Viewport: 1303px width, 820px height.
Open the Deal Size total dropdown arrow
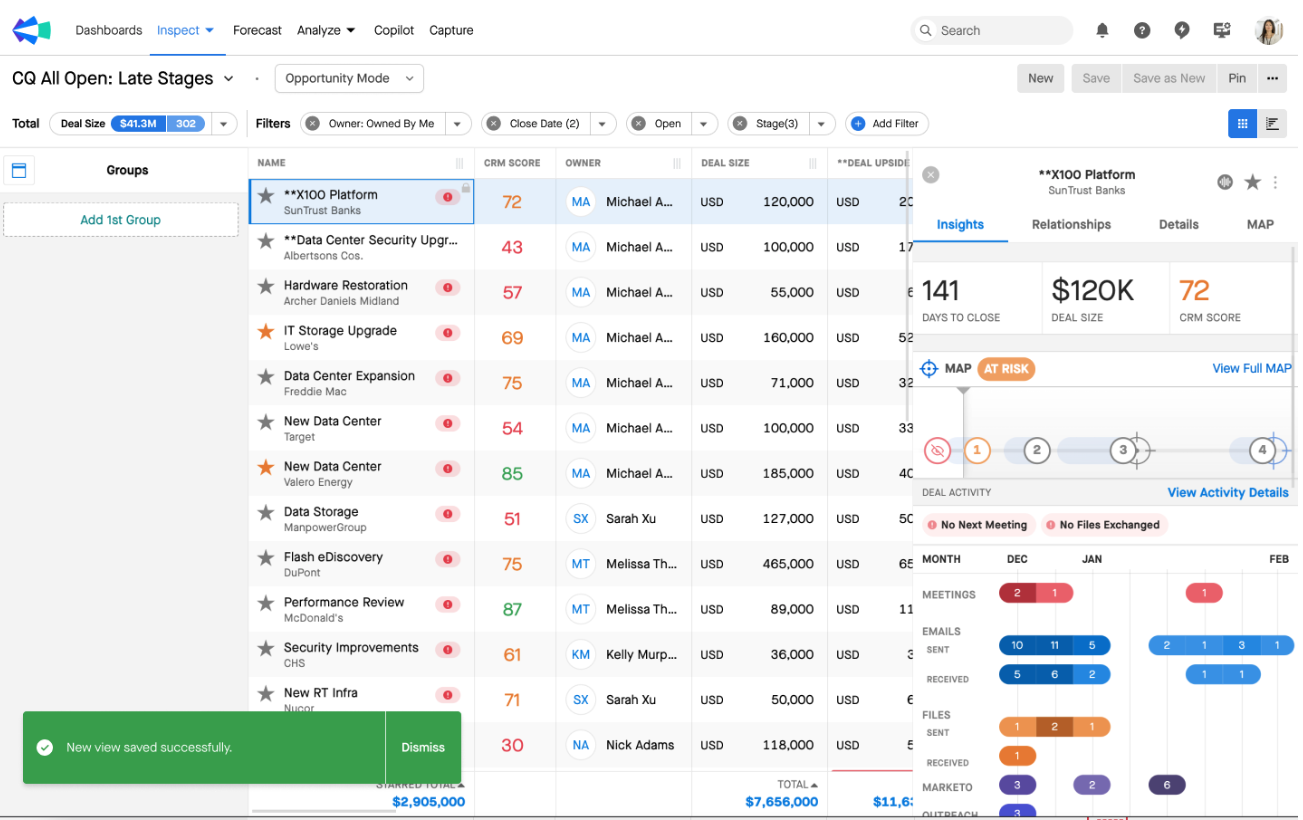pos(223,124)
